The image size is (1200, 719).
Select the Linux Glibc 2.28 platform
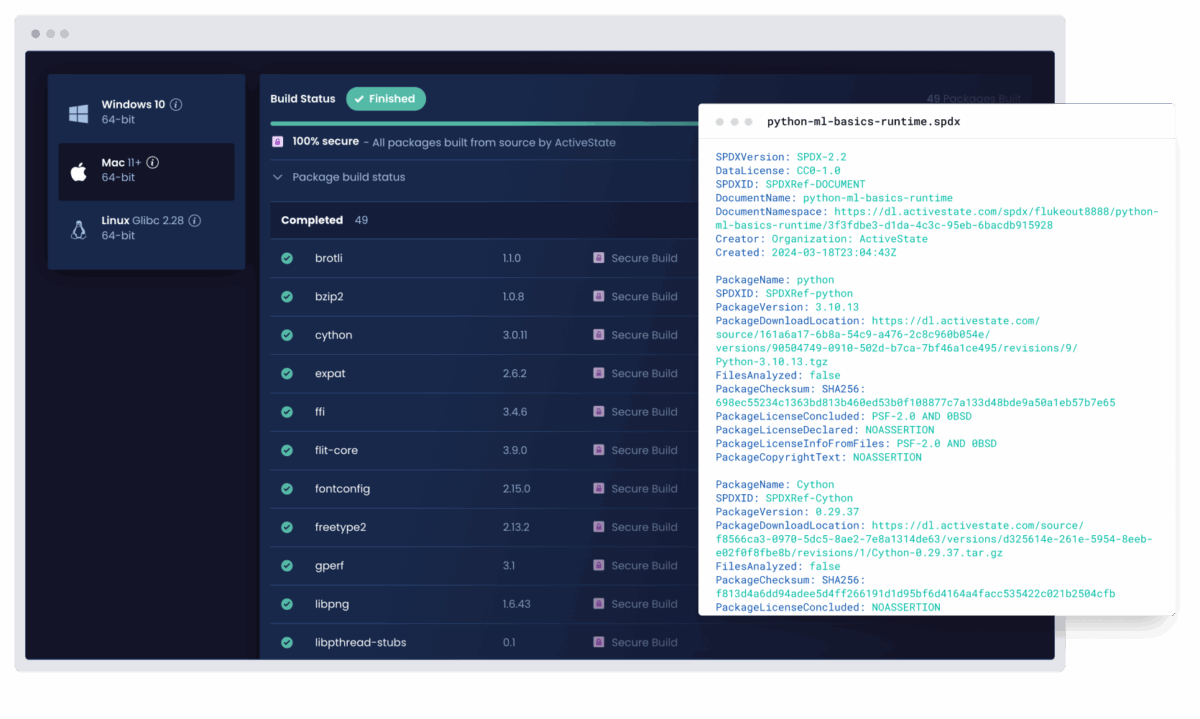(147, 228)
